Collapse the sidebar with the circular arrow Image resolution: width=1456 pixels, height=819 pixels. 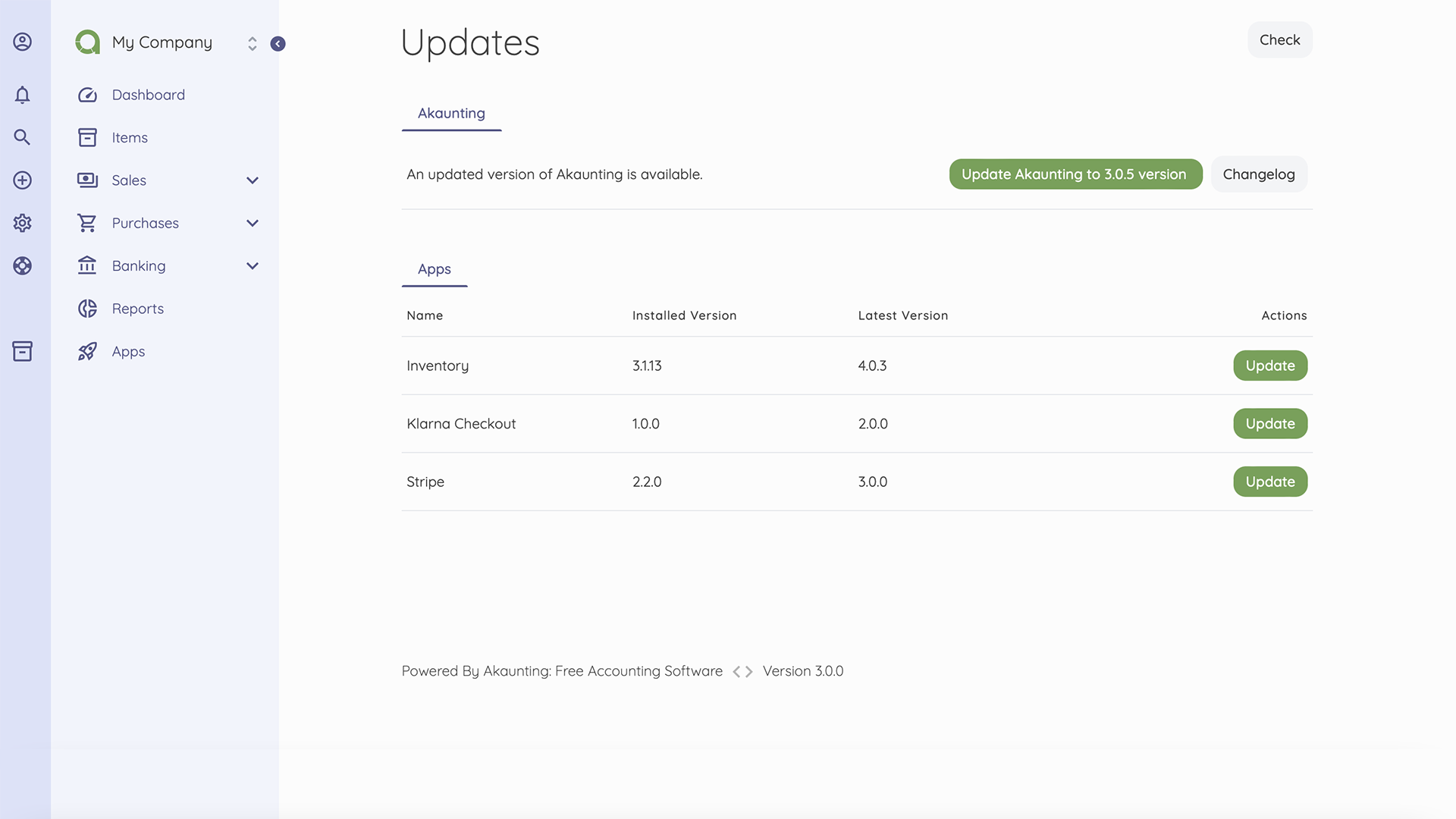278,43
